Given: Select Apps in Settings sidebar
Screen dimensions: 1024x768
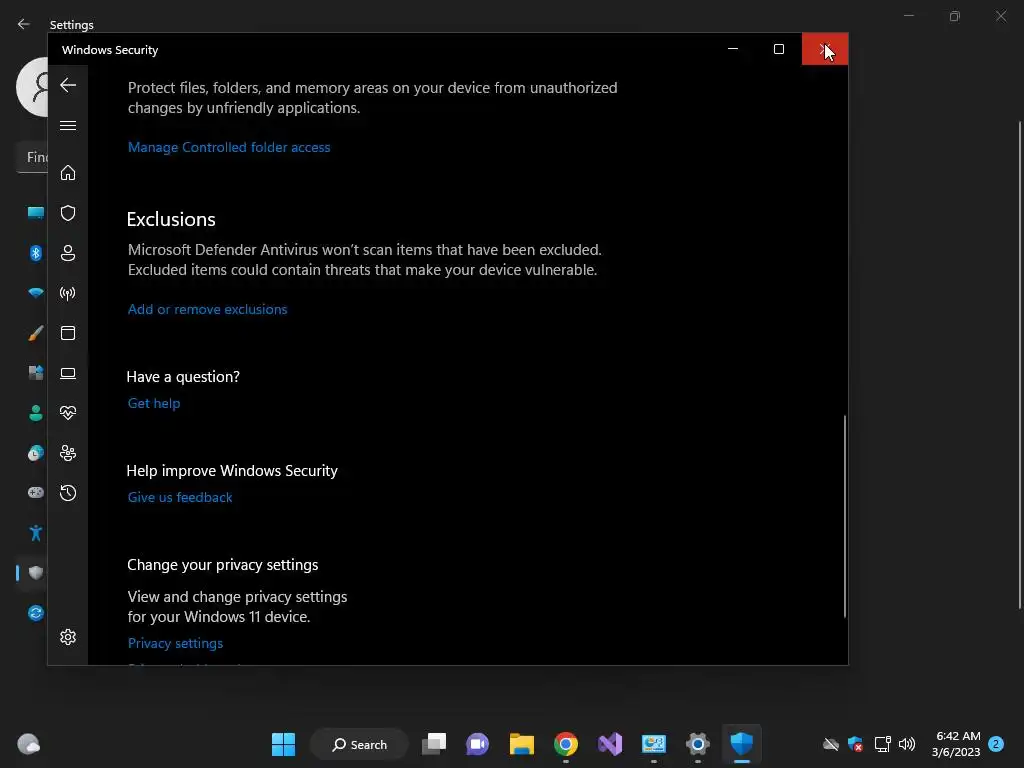Looking at the screenshot, I should [x=36, y=373].
